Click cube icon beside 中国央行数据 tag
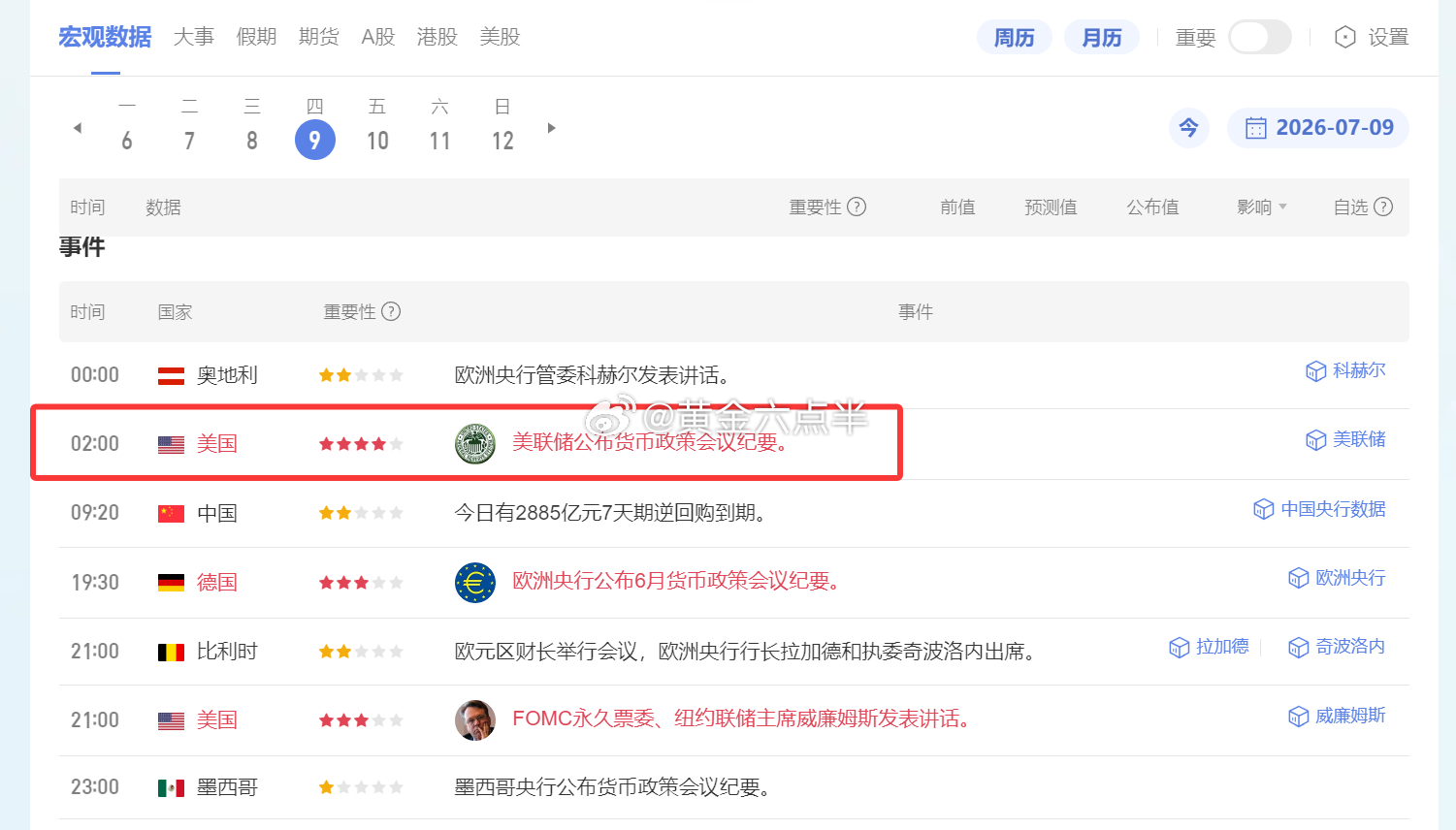1456x830 pixels. tap(1263, 510)
